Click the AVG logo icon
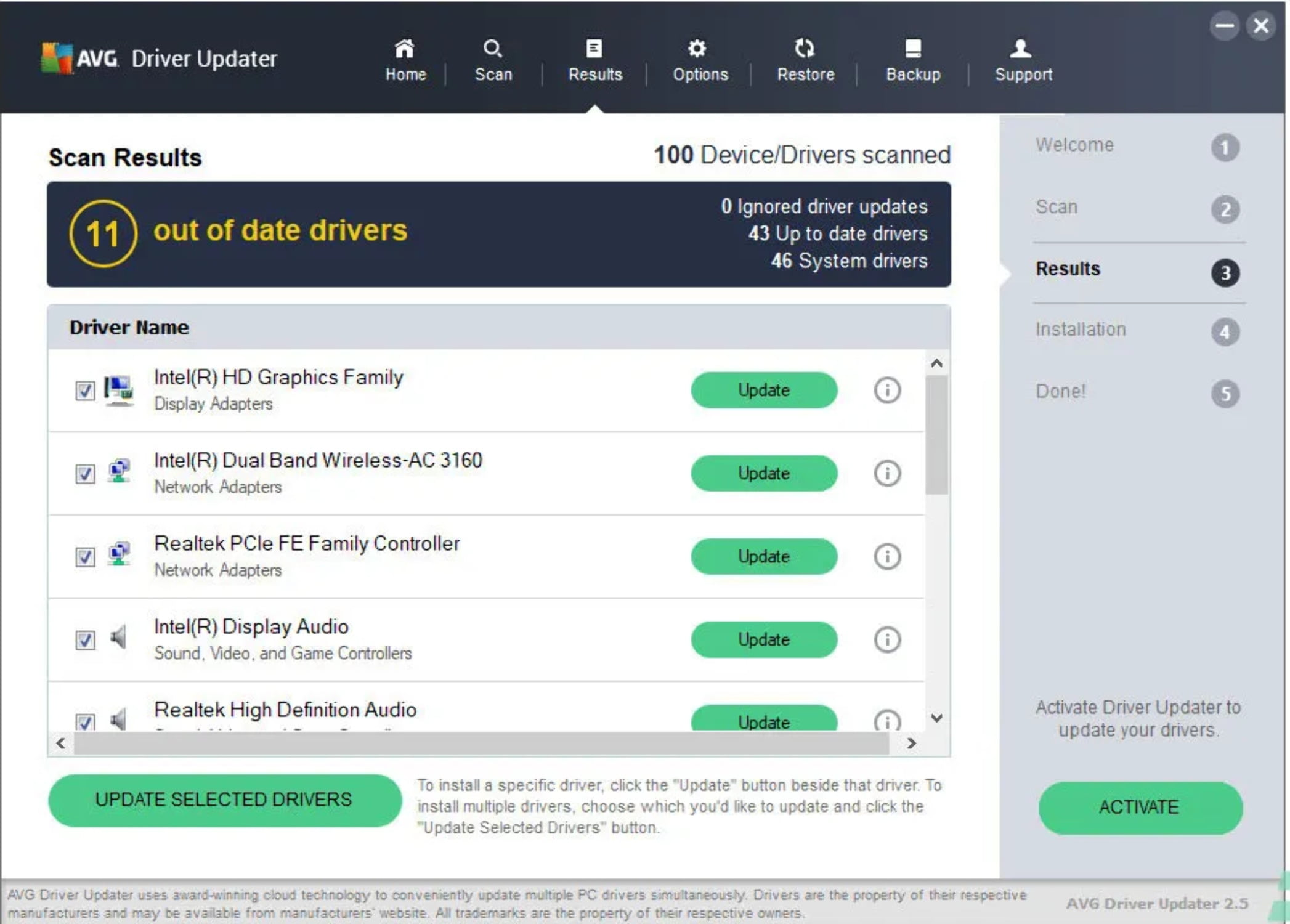Screen dimensions: 1290x924 click(x=57, y=59)
